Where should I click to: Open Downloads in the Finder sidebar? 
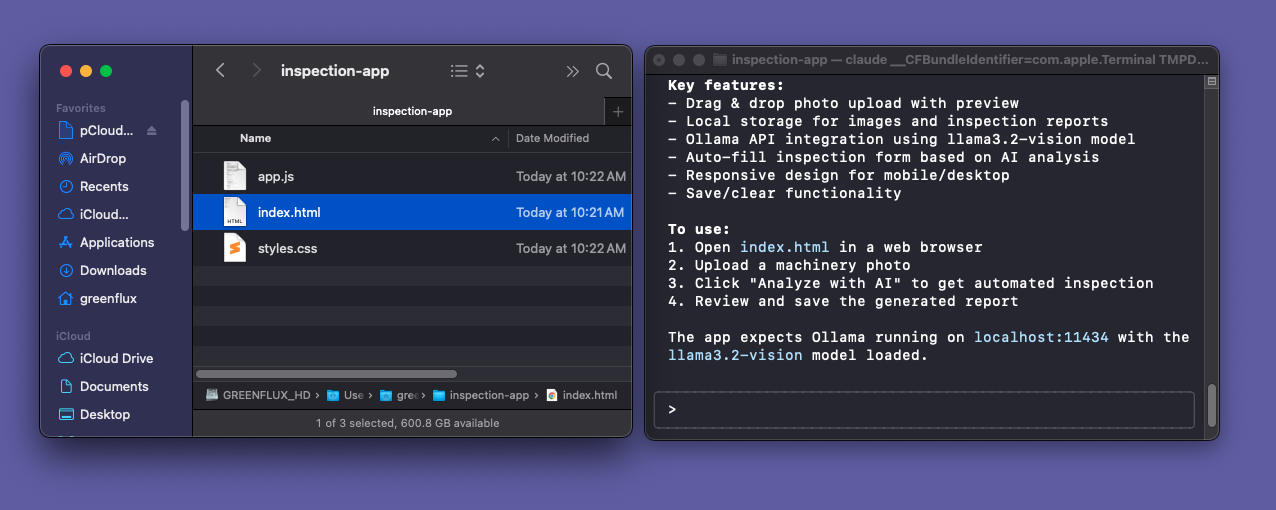pyautogui.click(x=112, y=270)
